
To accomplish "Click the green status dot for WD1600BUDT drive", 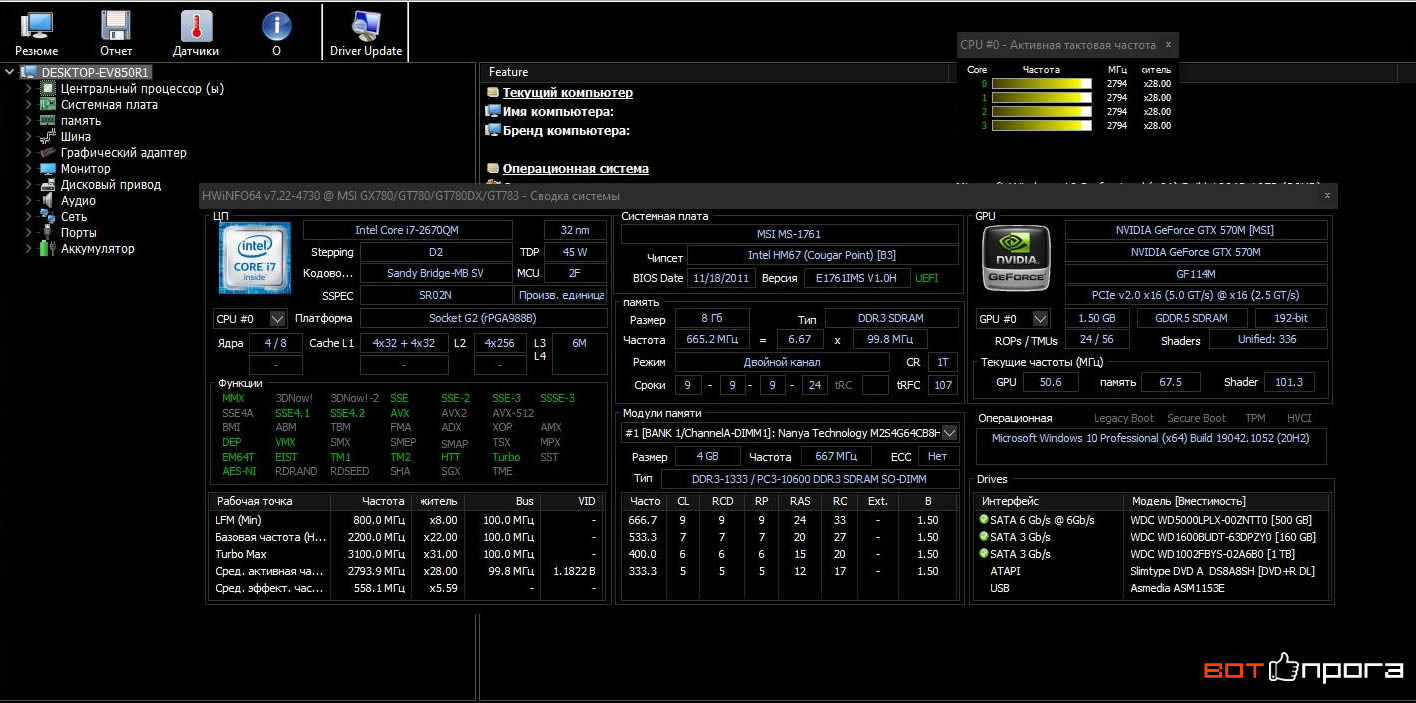I will pyautogui.click(x=983, y=537).
